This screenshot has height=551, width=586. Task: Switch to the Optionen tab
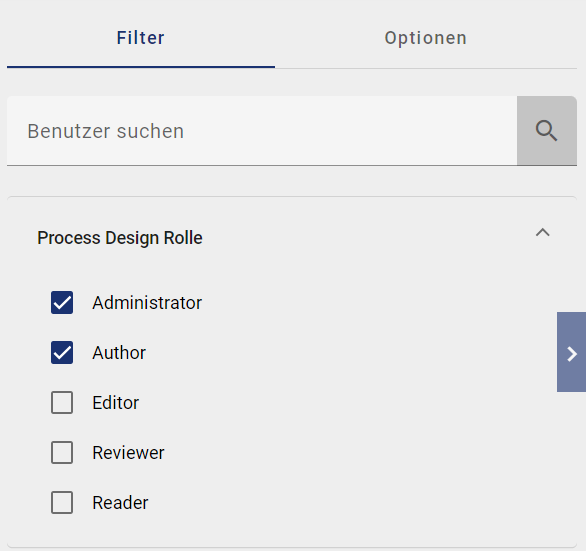pyautogui.click(x=426, y=38)
